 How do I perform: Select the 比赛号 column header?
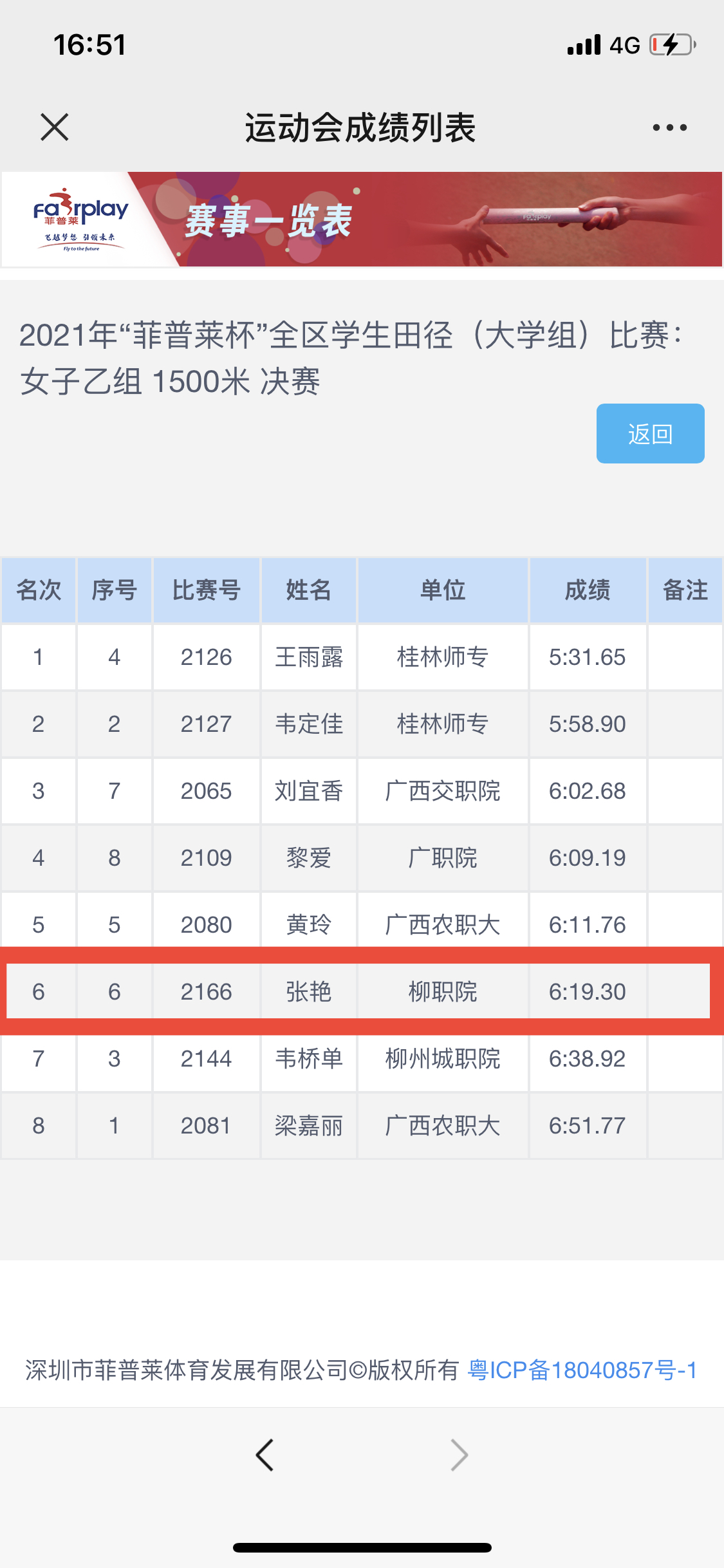pos(206,590)
